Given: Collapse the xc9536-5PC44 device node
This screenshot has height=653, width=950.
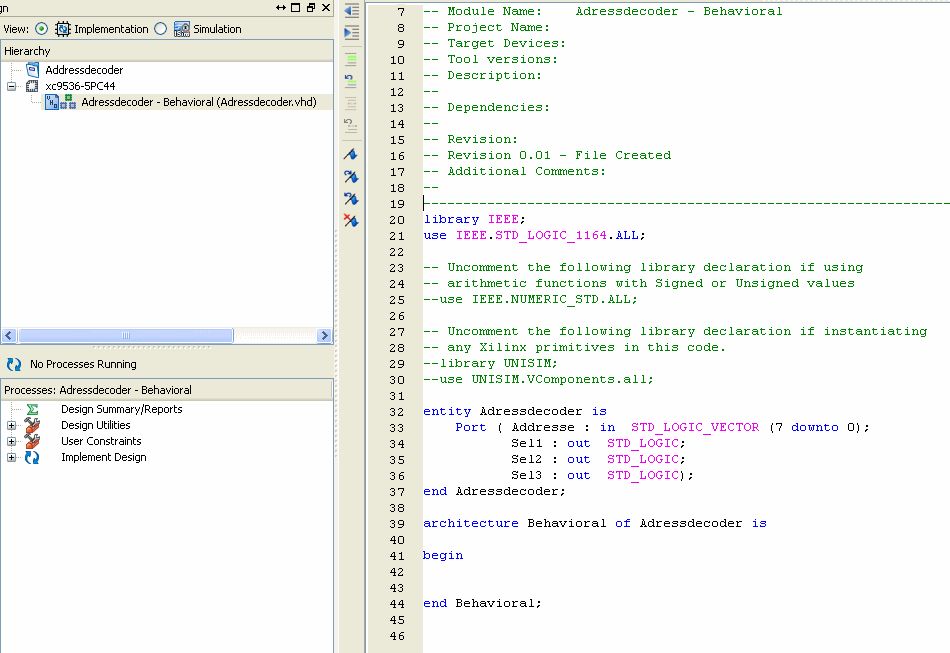Looking at the screenshot, I should (12, 86).
